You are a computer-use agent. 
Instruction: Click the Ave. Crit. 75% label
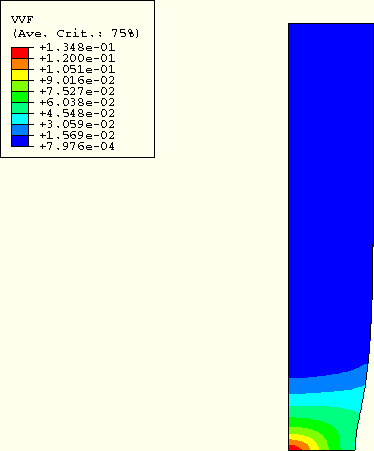click(x=76, y=33)
